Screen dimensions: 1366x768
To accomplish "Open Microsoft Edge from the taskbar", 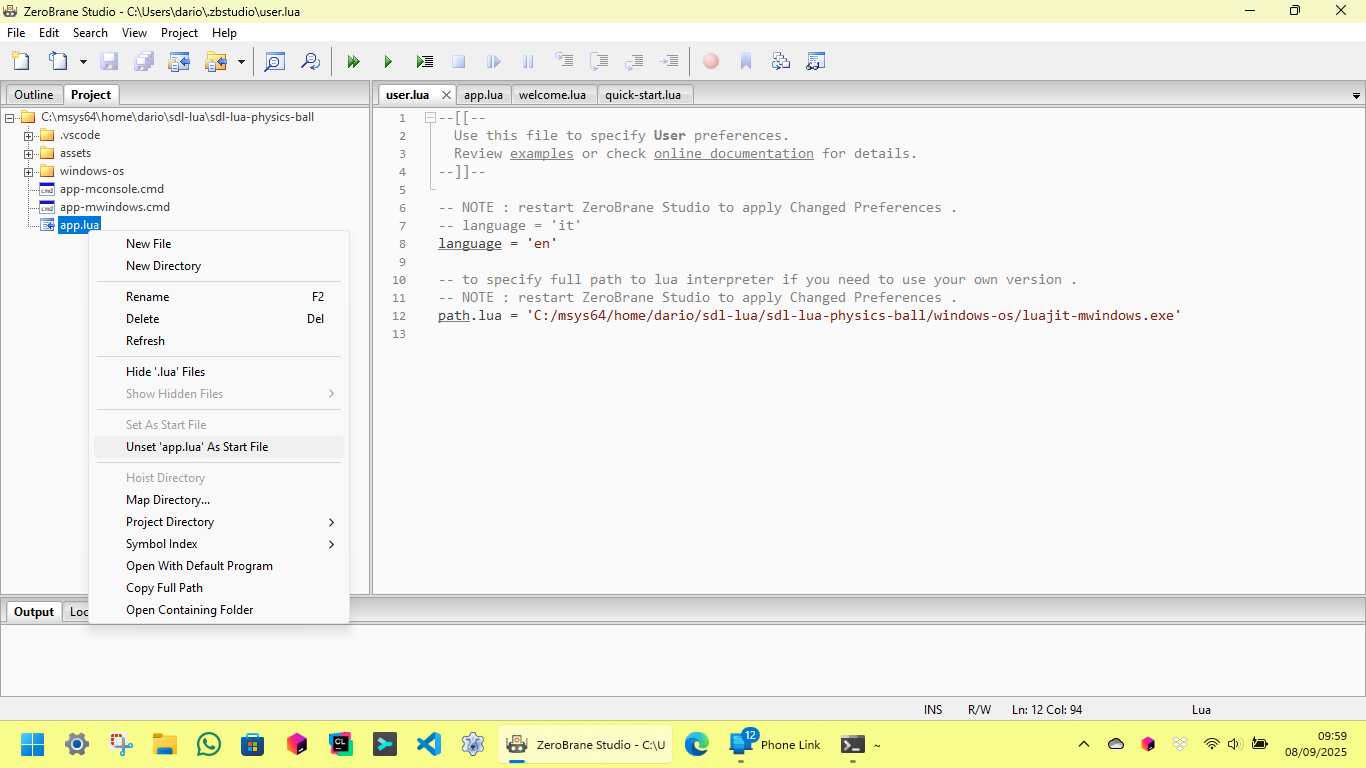I will [697, 744].
